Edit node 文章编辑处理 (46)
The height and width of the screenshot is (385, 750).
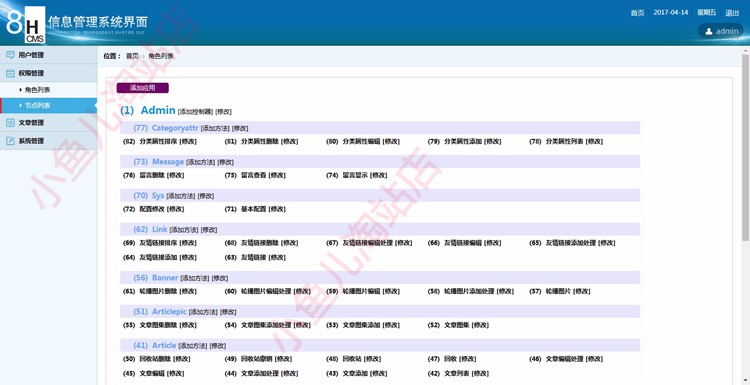[x=595, y=359]
